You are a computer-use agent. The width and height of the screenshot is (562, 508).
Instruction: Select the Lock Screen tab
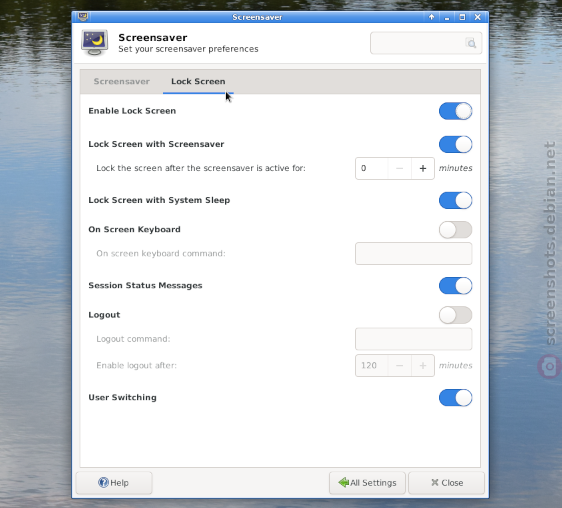(198, 81)
